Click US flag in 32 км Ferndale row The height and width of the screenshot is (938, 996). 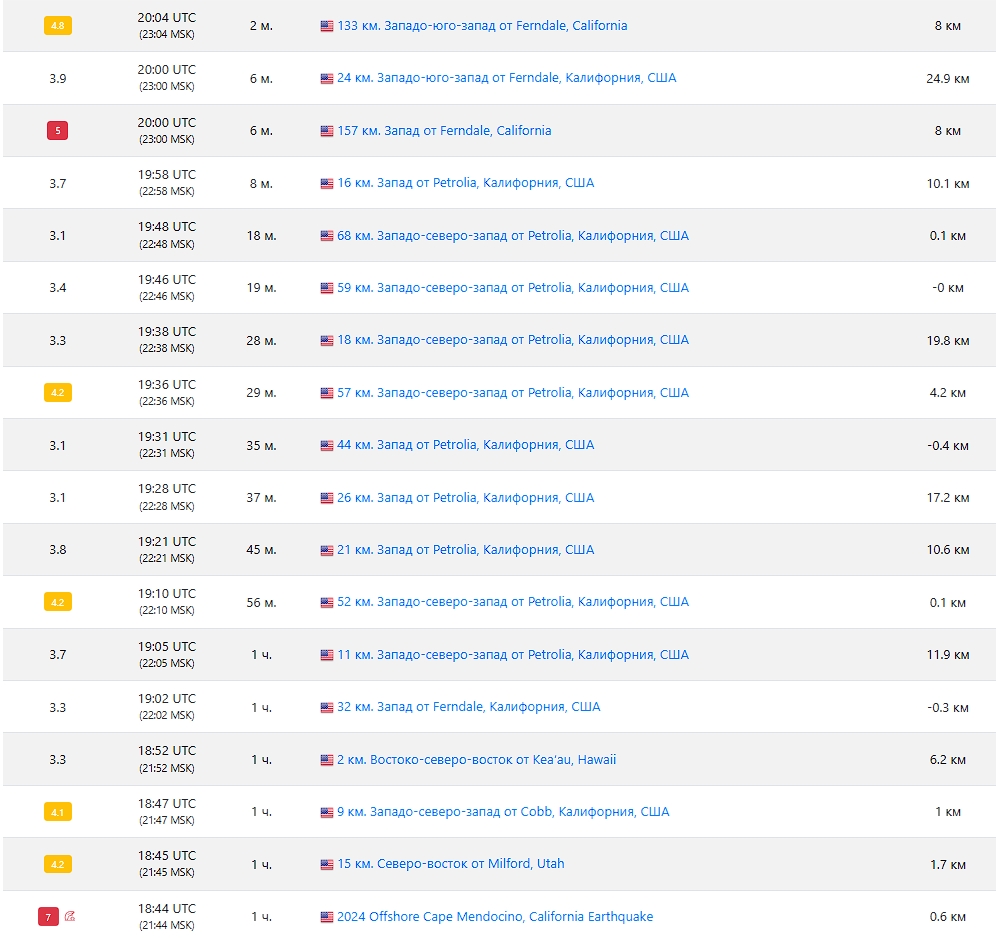click(326, 707)
